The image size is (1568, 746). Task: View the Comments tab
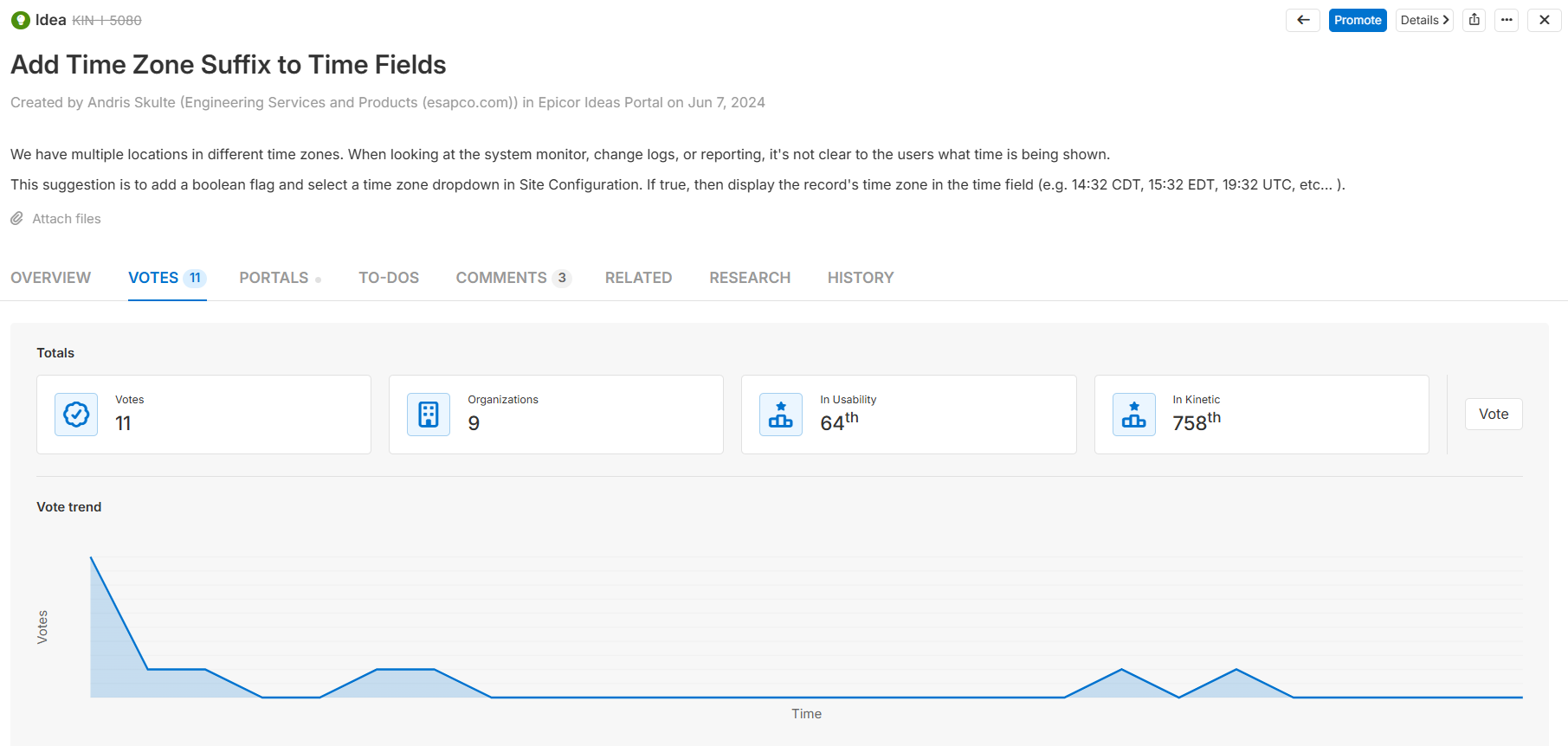click(513, 278)
